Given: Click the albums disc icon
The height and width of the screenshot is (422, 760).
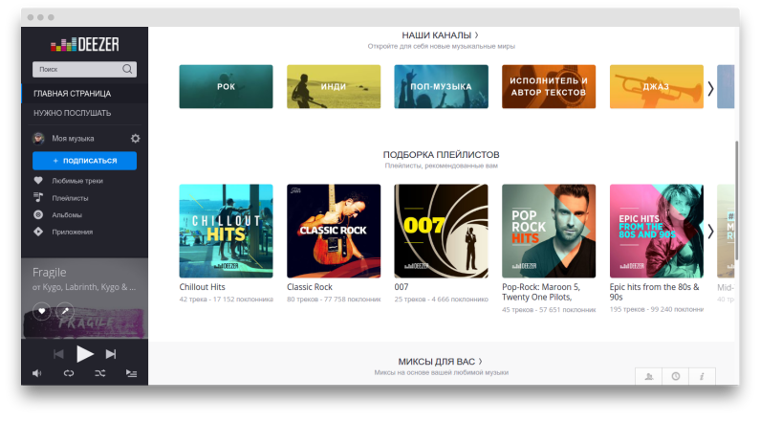Looking at the screenshot, I should (x=38, y=215).
